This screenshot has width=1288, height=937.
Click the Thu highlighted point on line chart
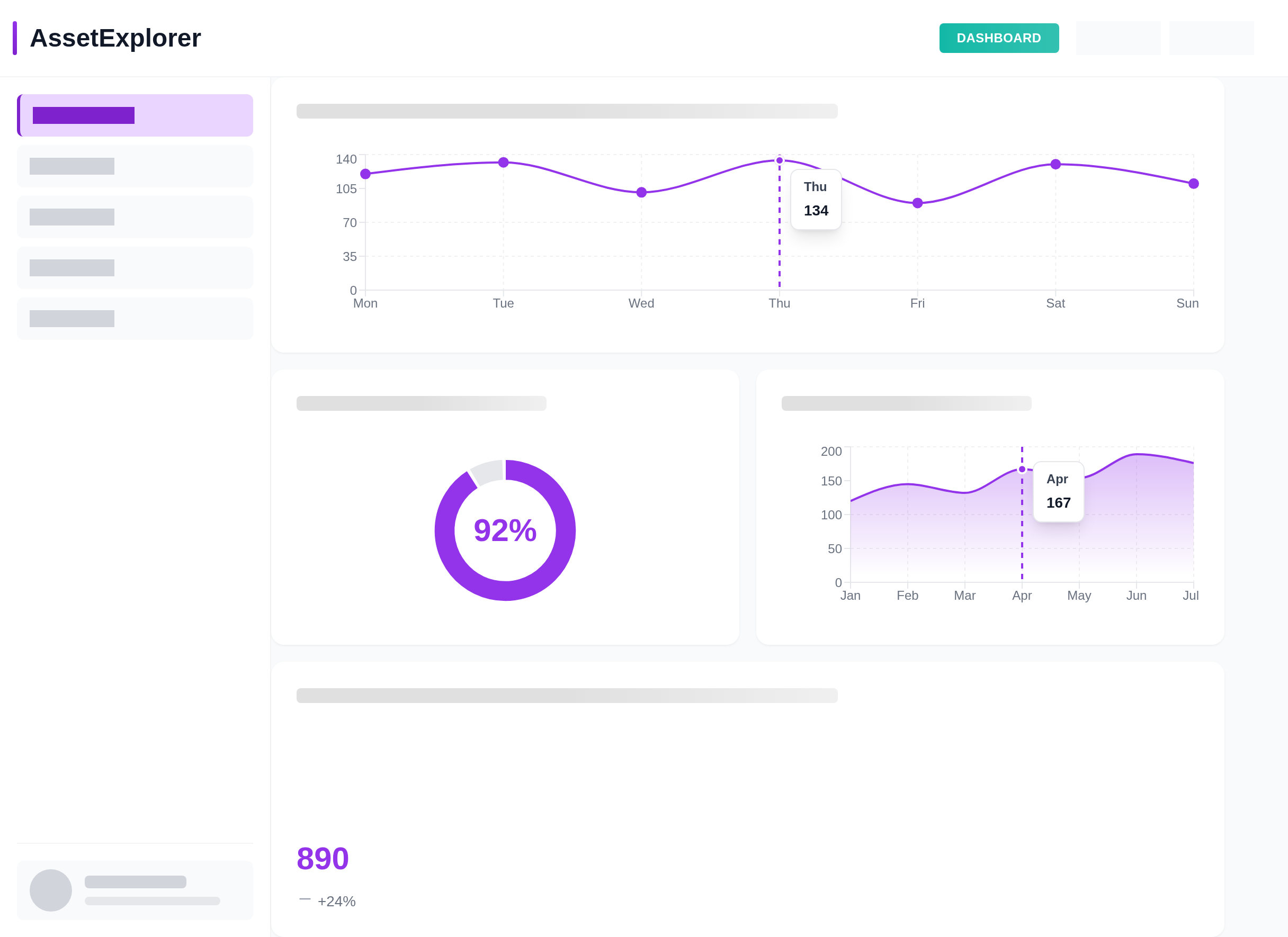tap(779, 160)
